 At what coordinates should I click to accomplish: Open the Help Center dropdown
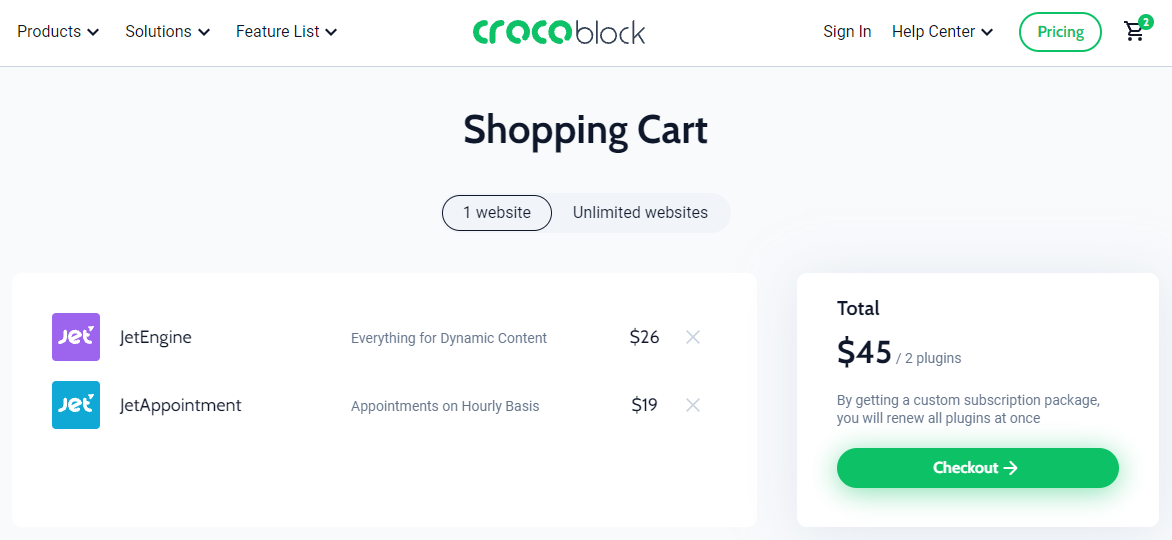tap(943, 31)
